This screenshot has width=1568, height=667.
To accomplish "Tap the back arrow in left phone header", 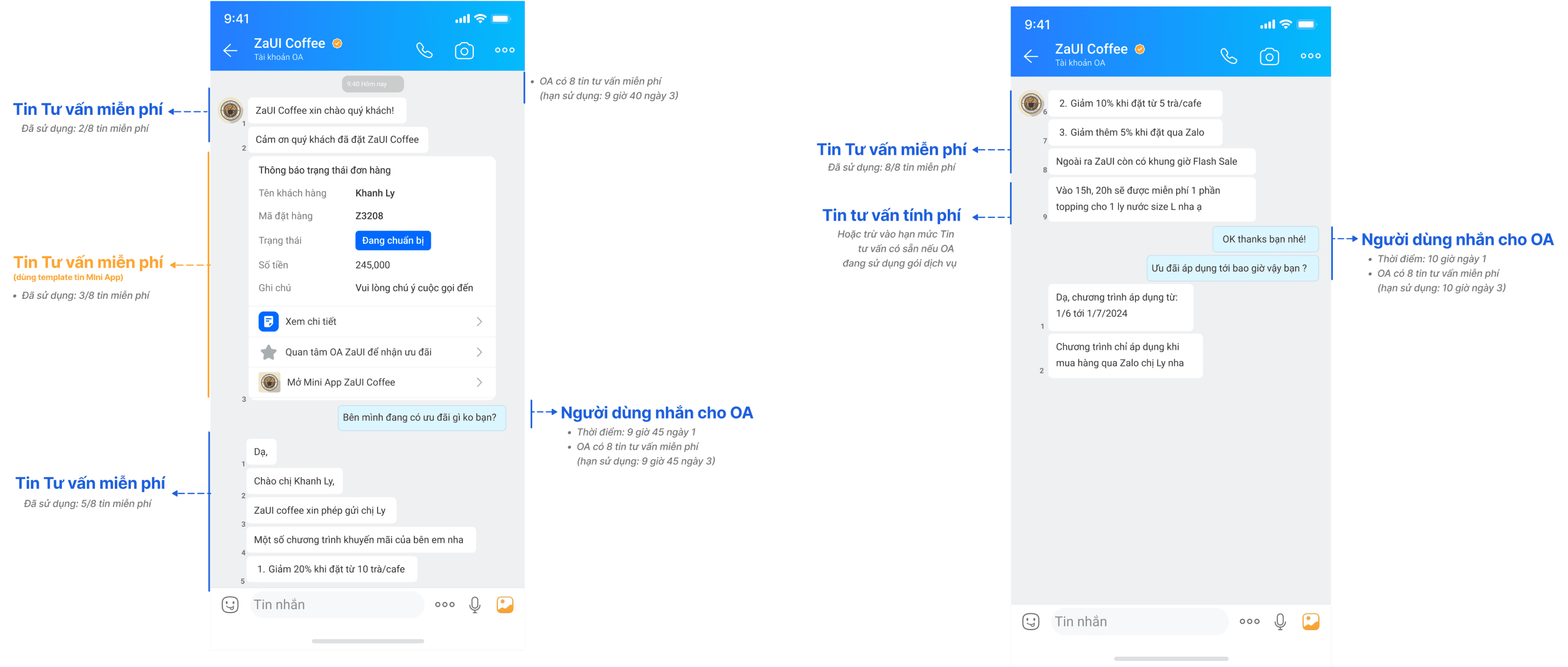I will point(230,51).
